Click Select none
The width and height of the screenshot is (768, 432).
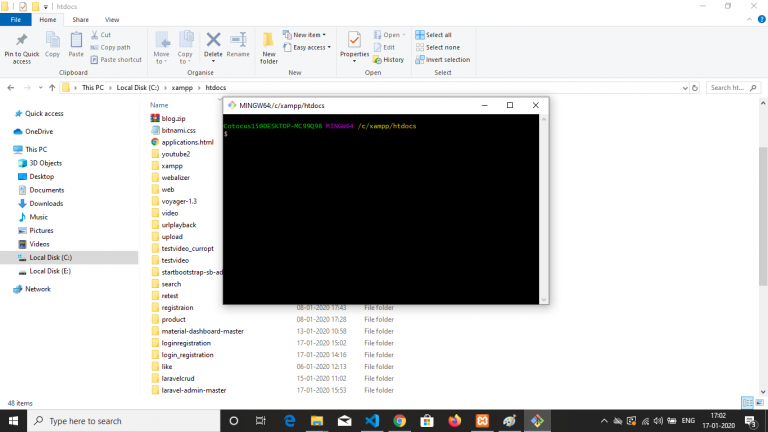click(x=437, y=48)
